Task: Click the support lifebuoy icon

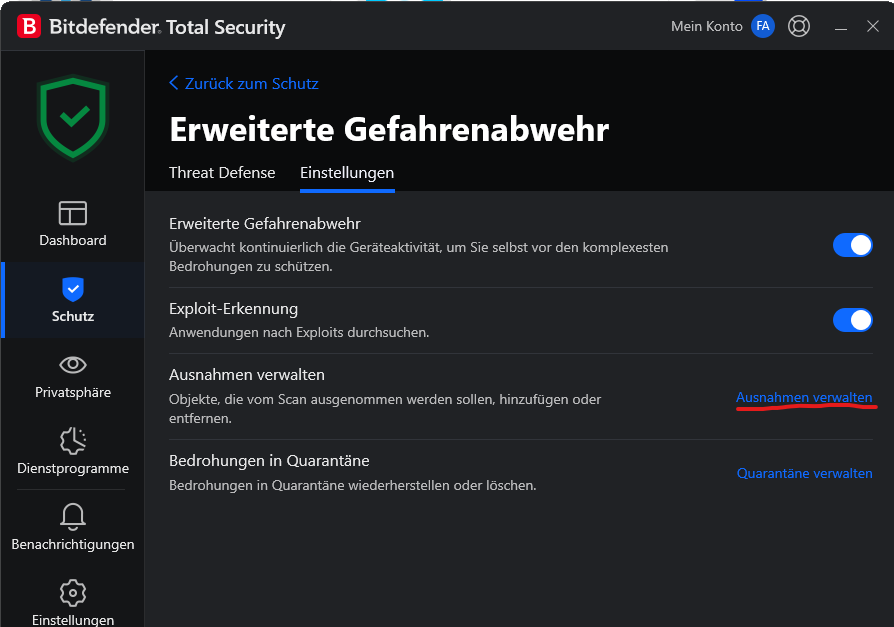Action: [799, 26]
